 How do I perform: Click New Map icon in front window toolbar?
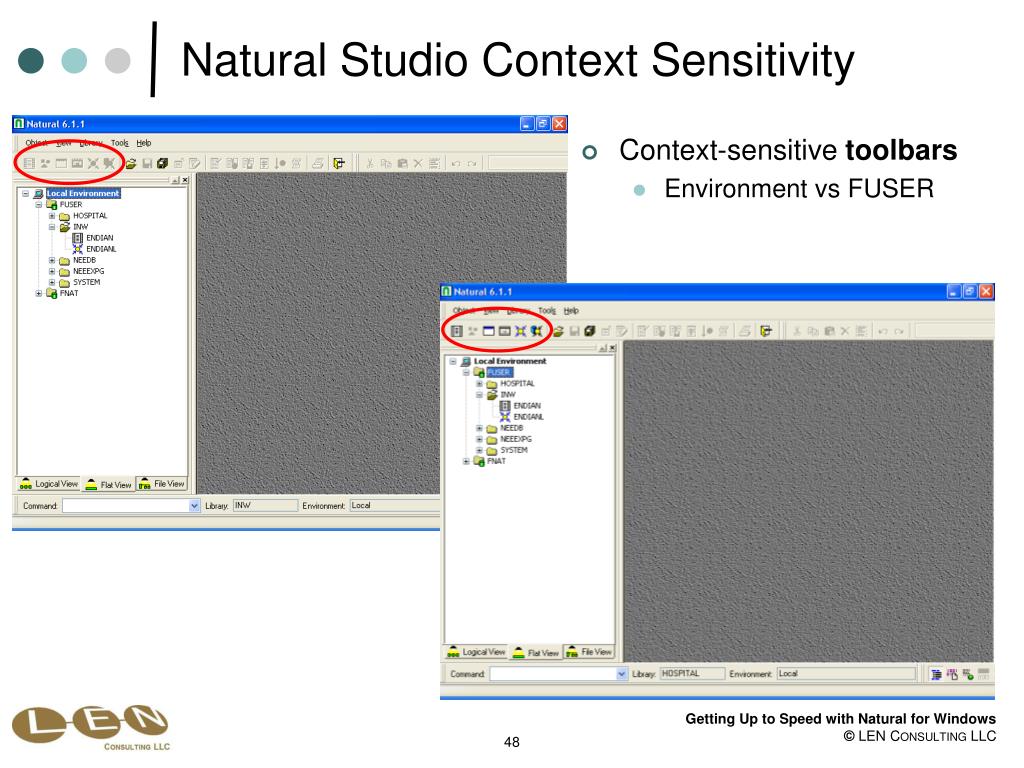[504, 331]
